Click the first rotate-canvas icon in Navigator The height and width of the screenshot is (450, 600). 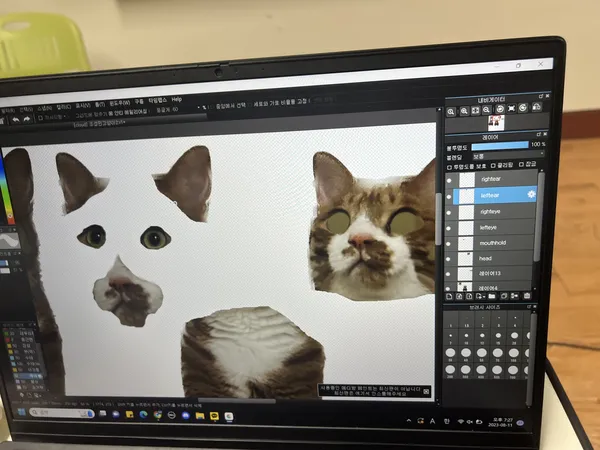[500, 109]
